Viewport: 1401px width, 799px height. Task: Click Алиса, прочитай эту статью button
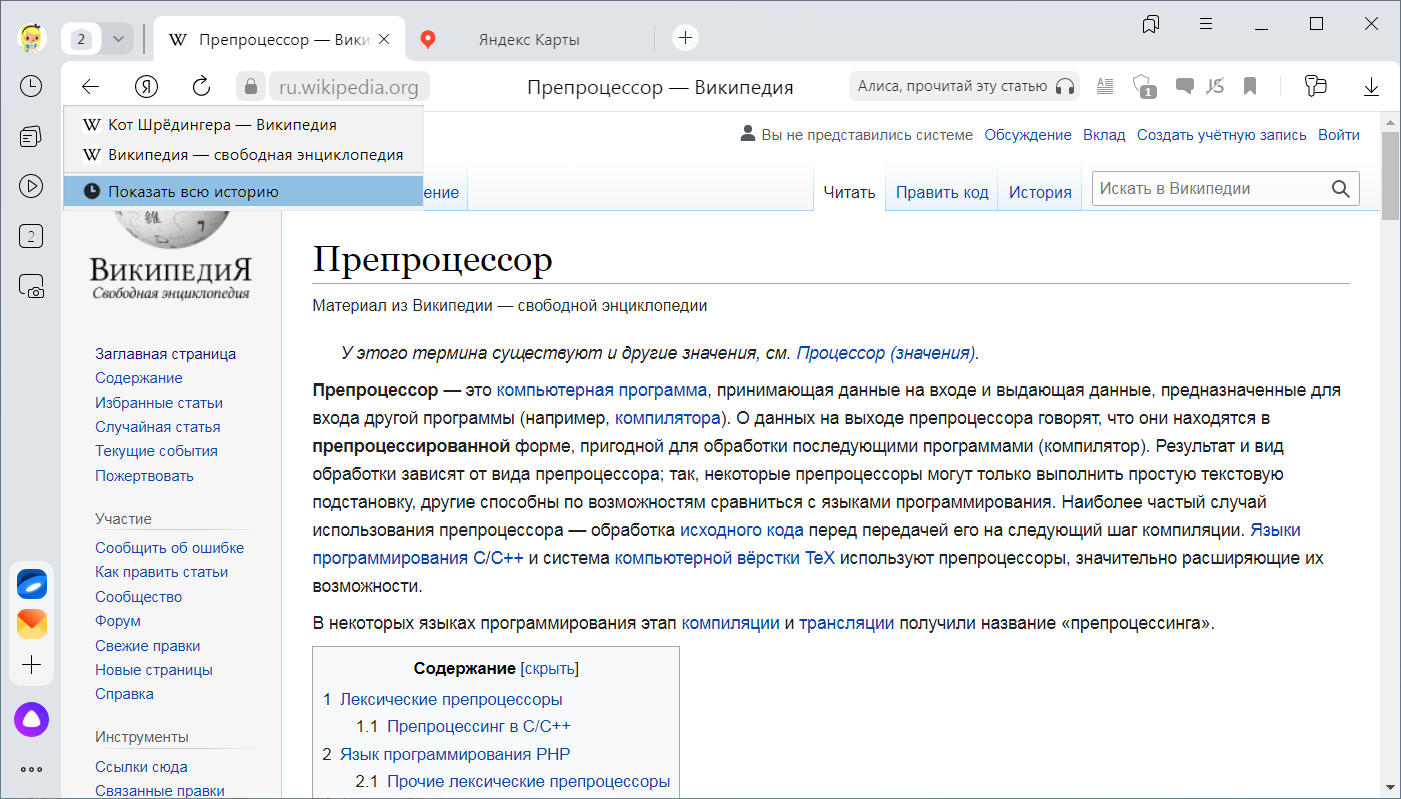click(x=965, y=86)
